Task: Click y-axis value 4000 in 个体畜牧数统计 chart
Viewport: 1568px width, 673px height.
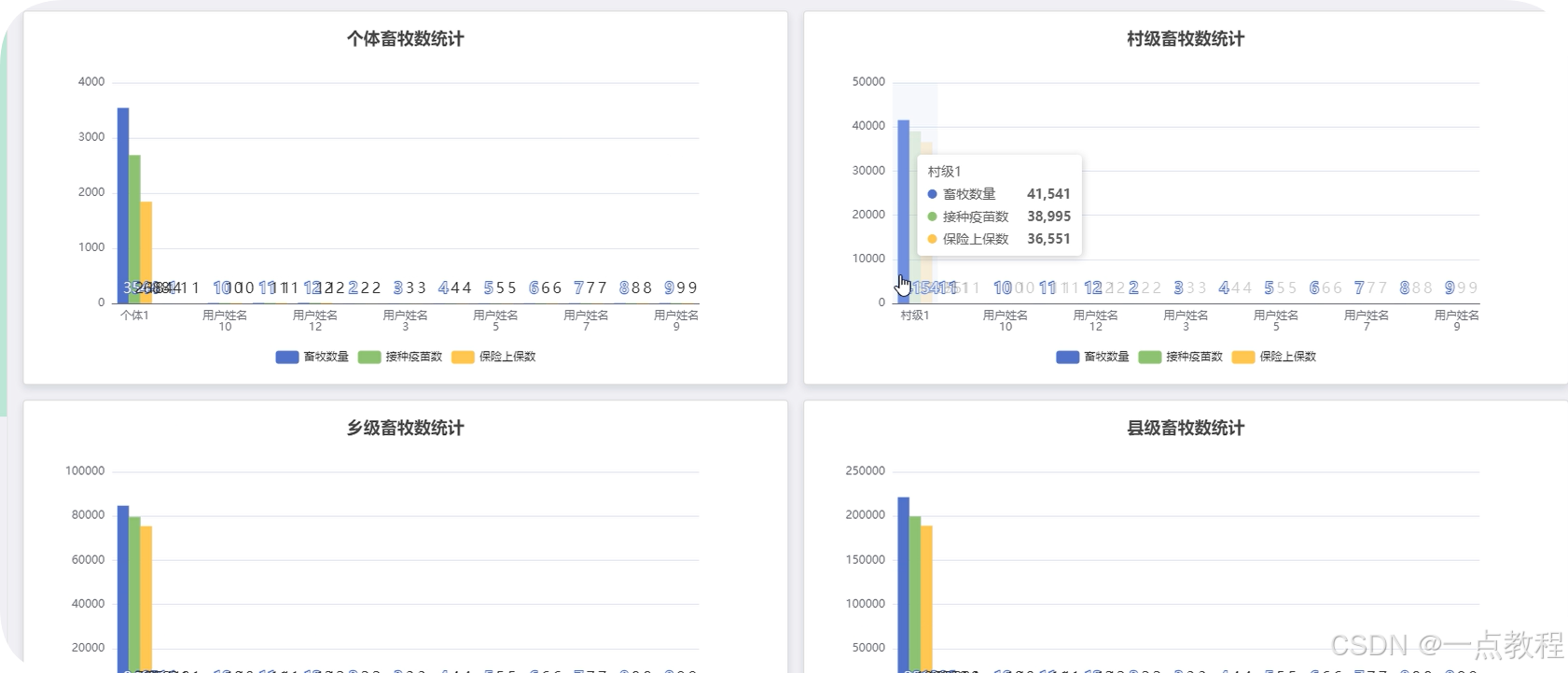Action: [x=91, y=82]
